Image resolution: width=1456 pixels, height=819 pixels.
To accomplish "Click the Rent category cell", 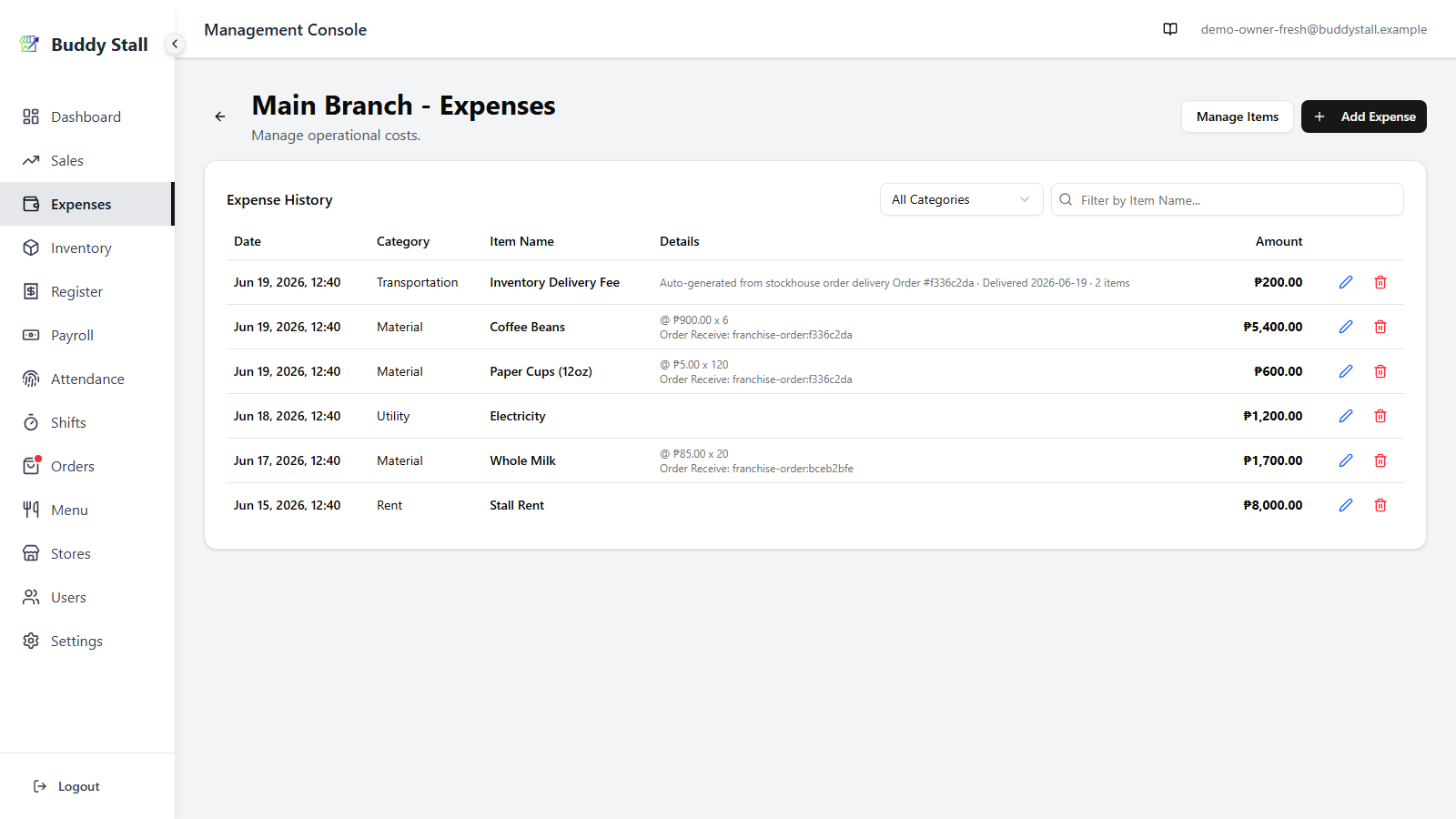I will [389, 505].
